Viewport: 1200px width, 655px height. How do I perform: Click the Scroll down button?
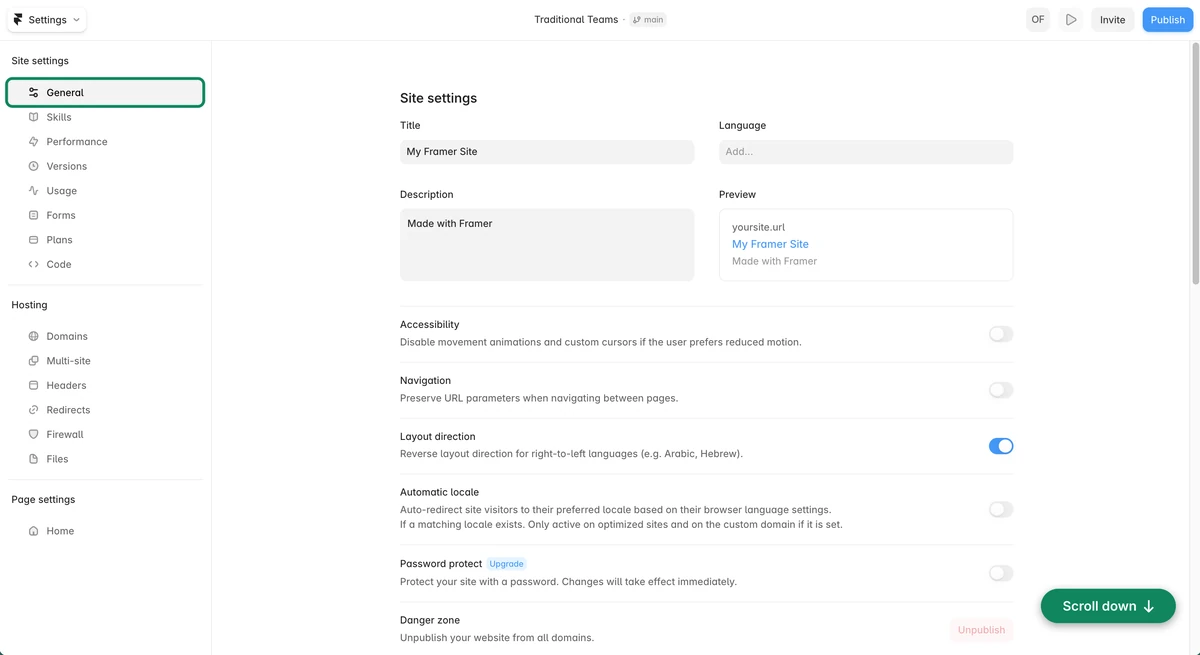point(1108,606)
